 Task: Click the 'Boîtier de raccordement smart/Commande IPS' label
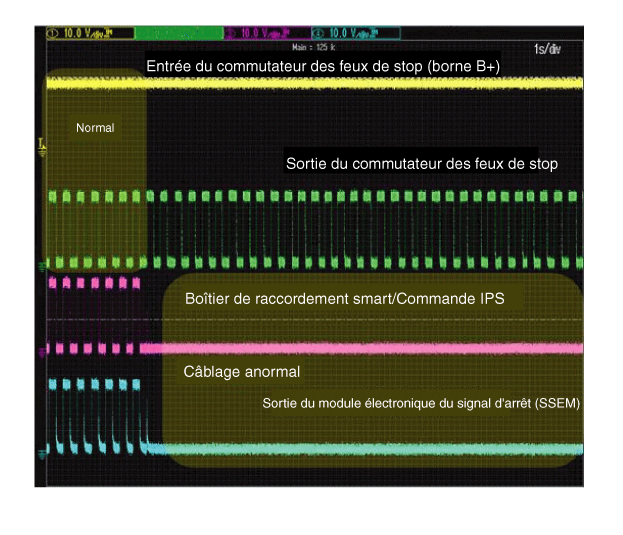[344, 299]
